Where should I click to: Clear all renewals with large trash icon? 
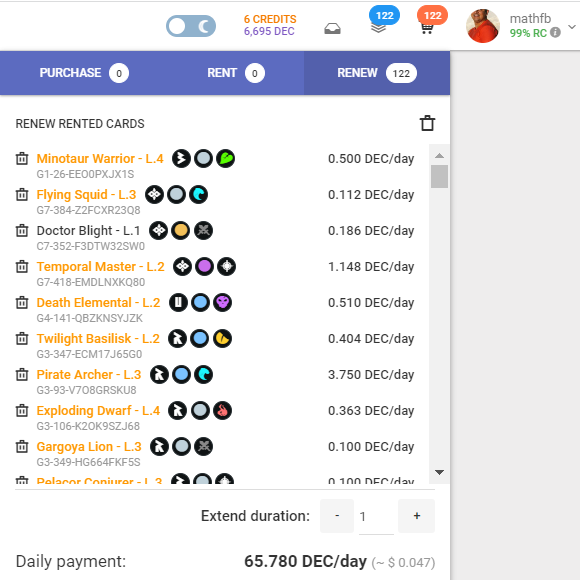point(427,124)
